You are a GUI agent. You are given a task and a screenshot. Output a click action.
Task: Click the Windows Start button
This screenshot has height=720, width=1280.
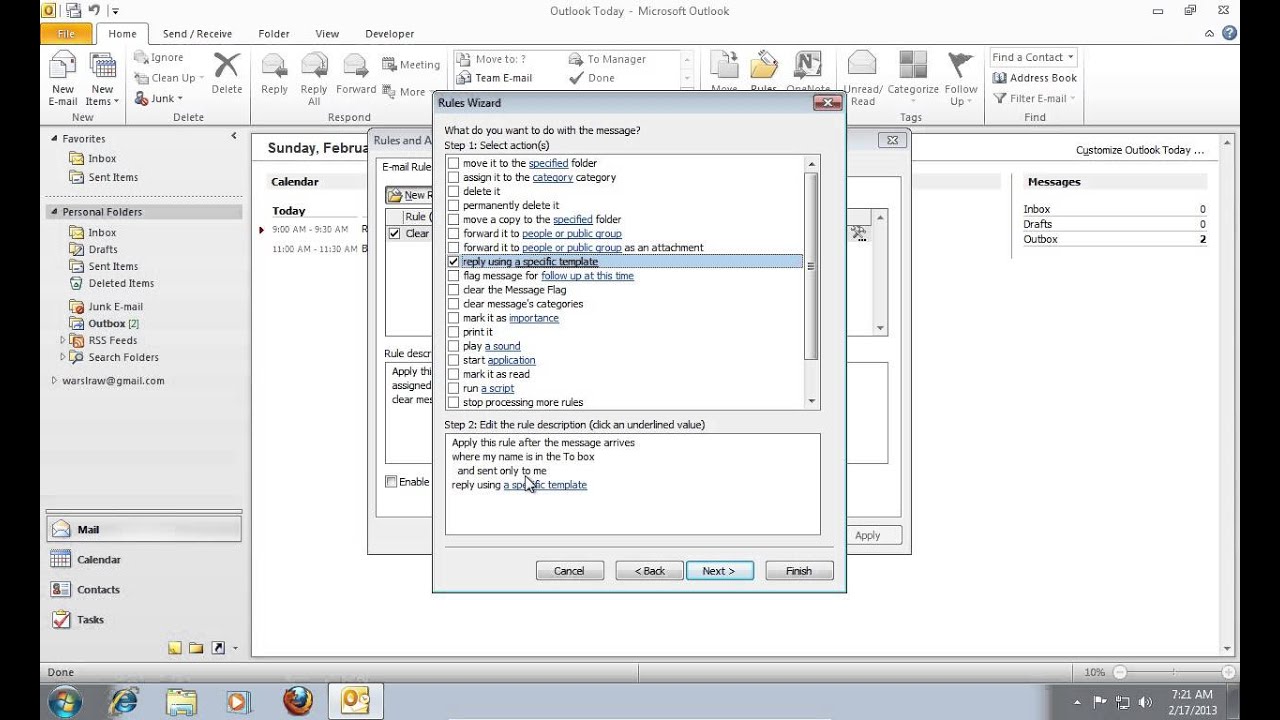click(x=67, y=701)
